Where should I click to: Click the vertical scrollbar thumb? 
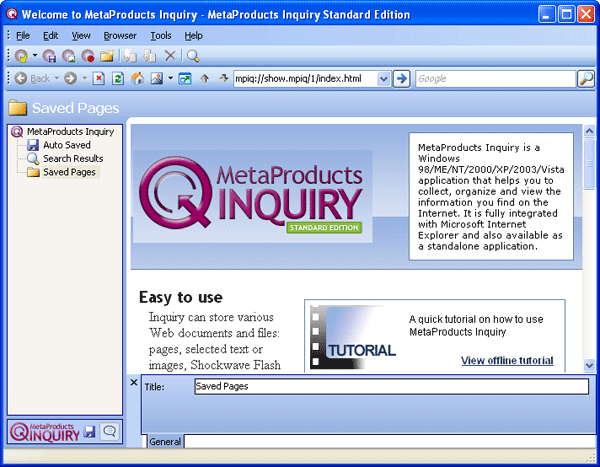tap(589, 163)
